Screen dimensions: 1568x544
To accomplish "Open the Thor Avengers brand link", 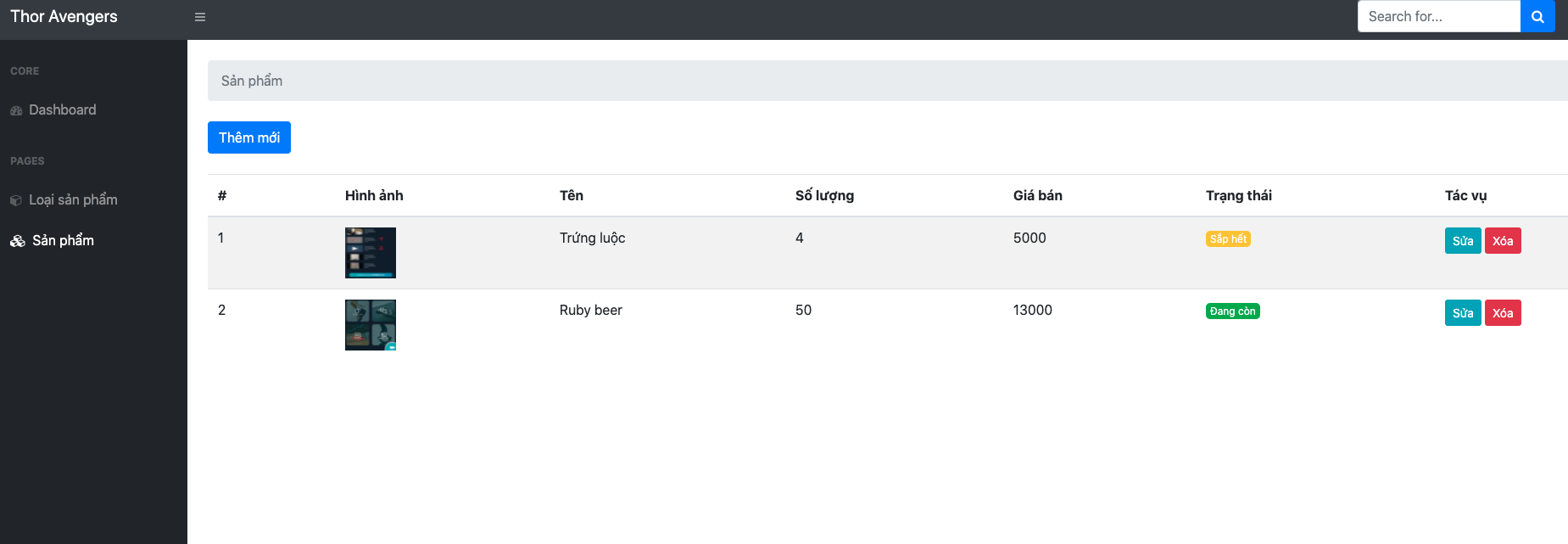I will click(64, 16).
